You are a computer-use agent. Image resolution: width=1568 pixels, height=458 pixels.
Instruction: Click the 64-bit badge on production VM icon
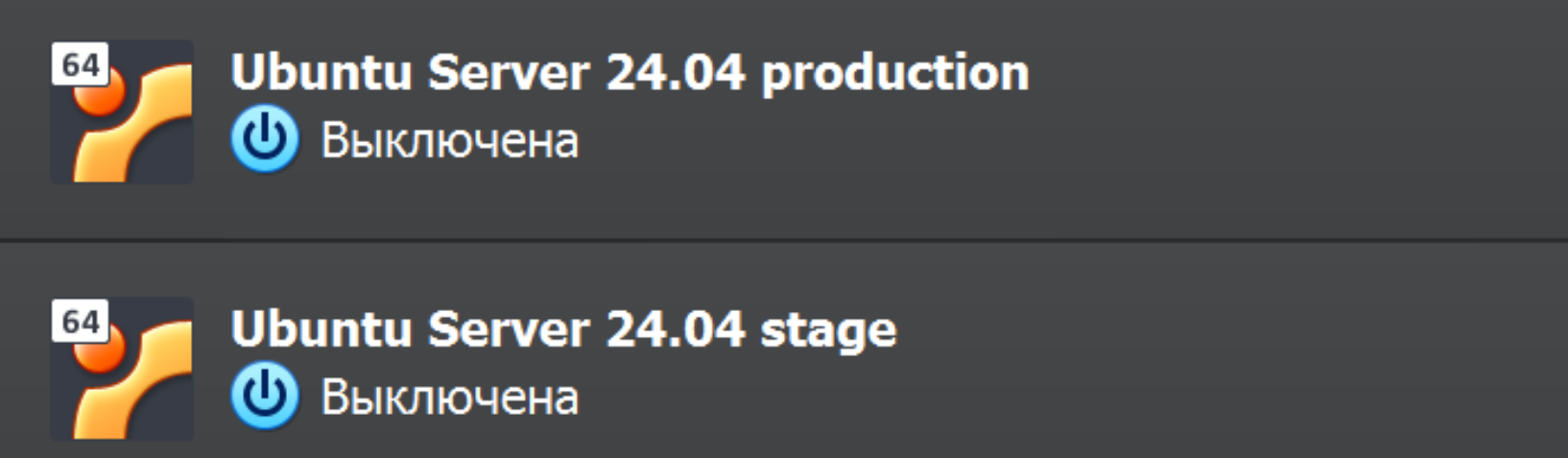tap(80, 64)
